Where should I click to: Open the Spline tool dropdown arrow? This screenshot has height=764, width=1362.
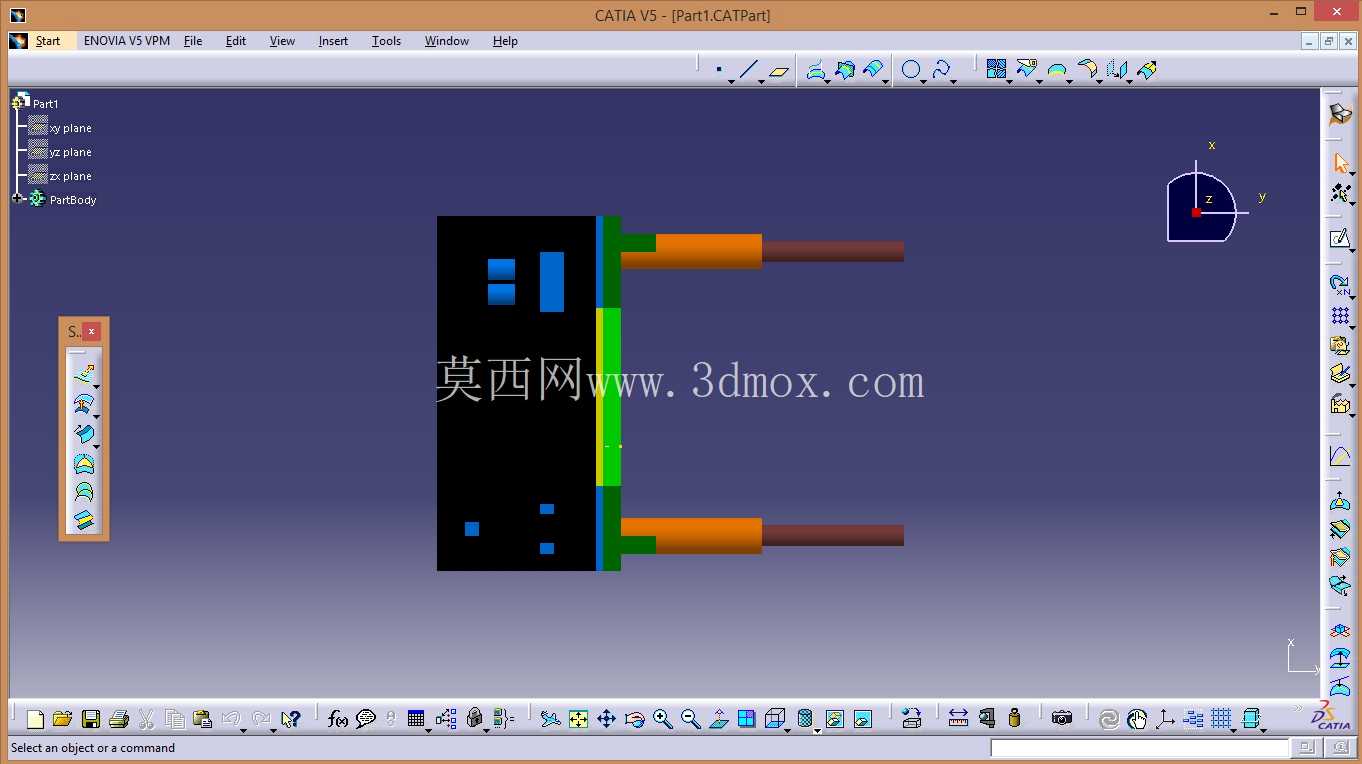point(954,81)
